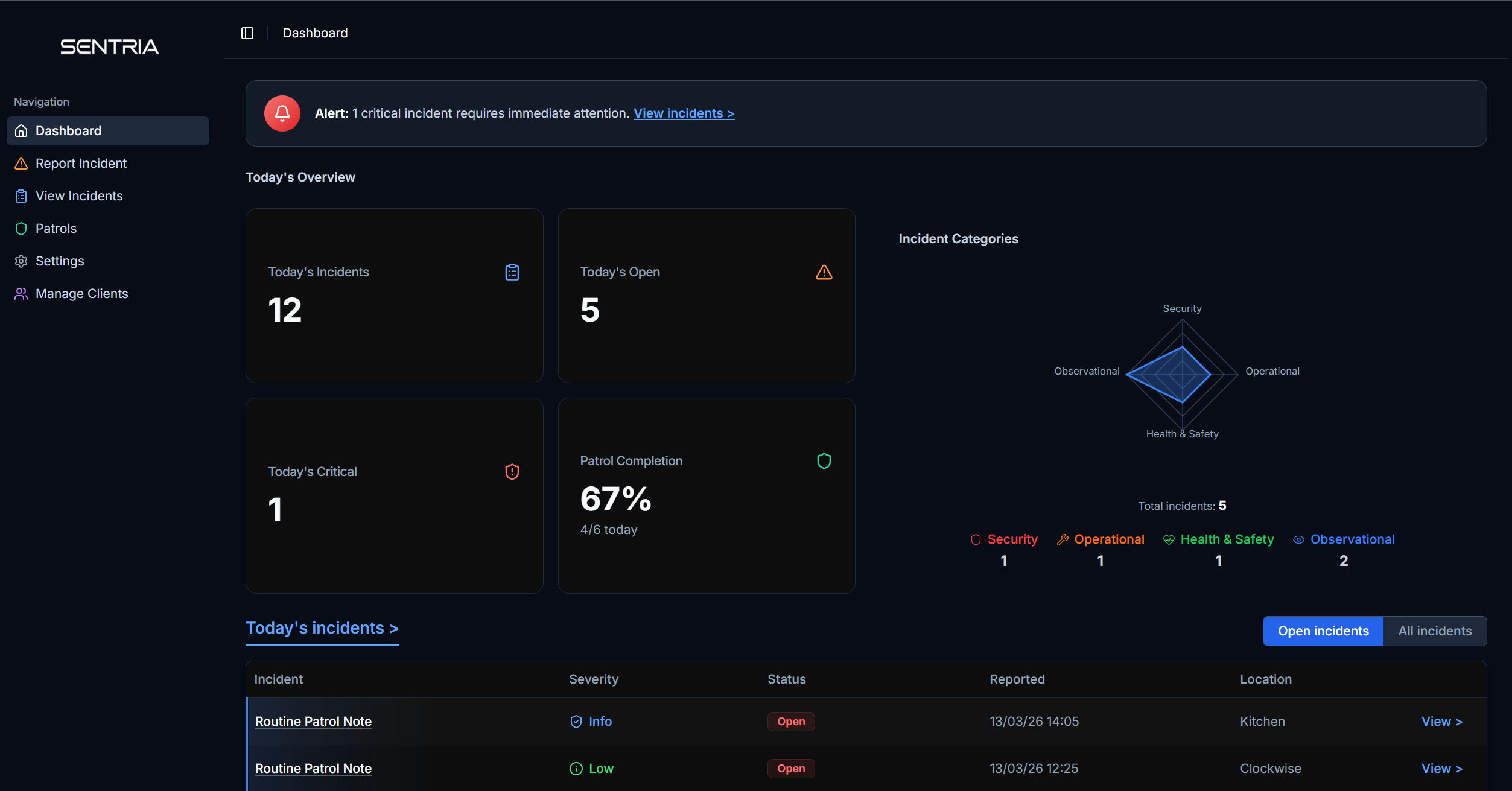Switch to All incidents filter
This screenshot has width=1512, height=791.
[1434, 631]
